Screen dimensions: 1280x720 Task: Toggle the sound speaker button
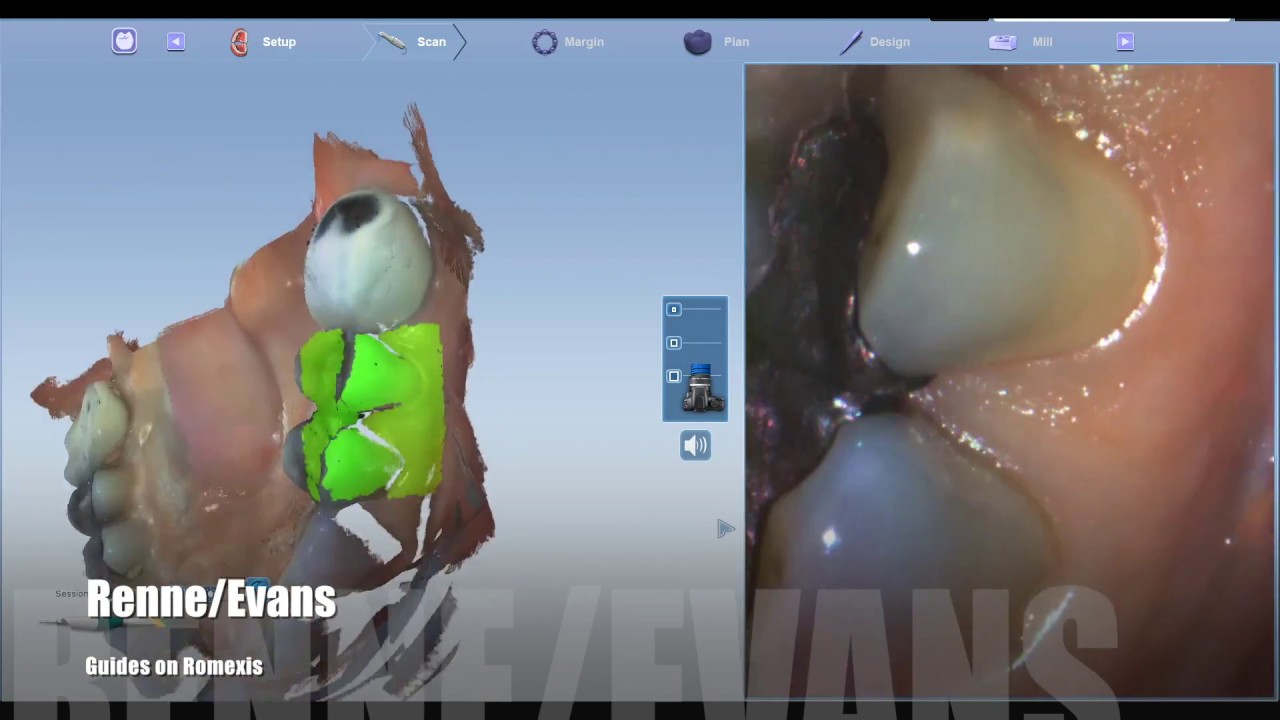pyautogui.click(x=695, y=445)
